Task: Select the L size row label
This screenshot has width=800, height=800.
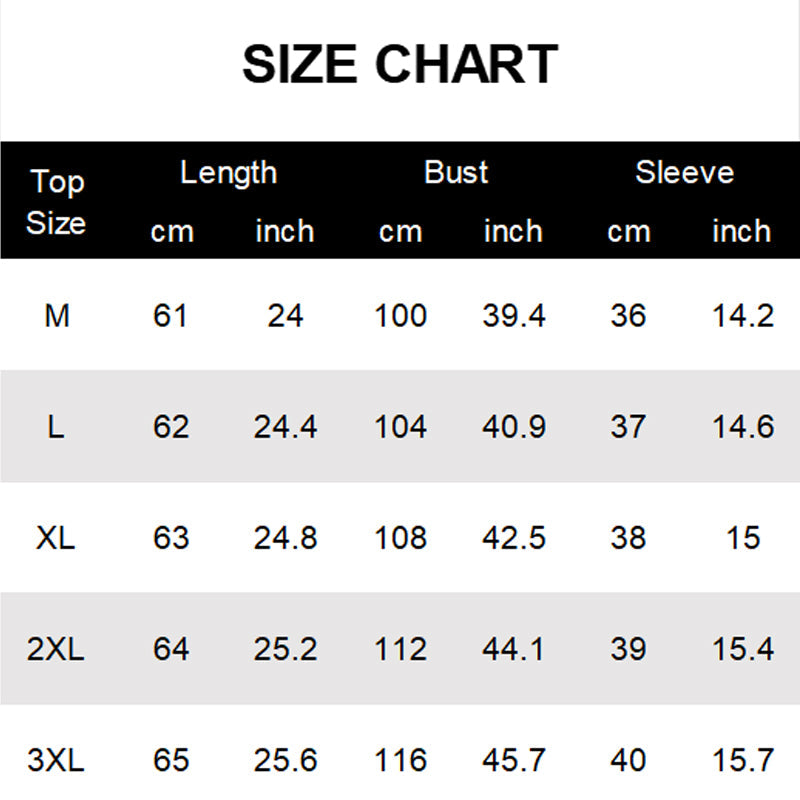Action: 56,427
